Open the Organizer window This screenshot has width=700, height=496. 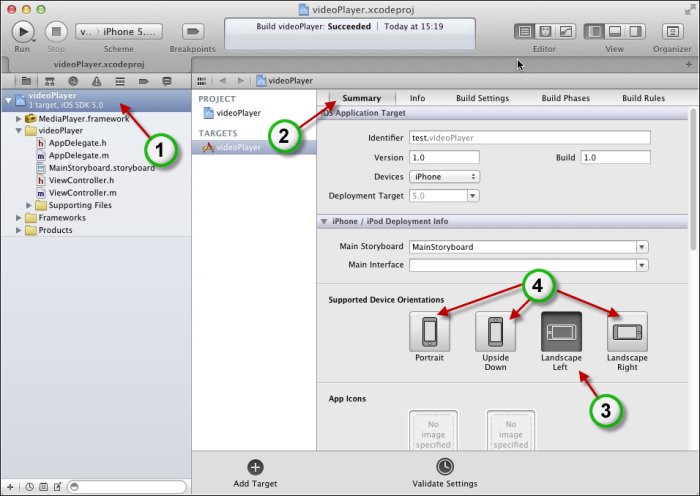[x=672, y=31]
